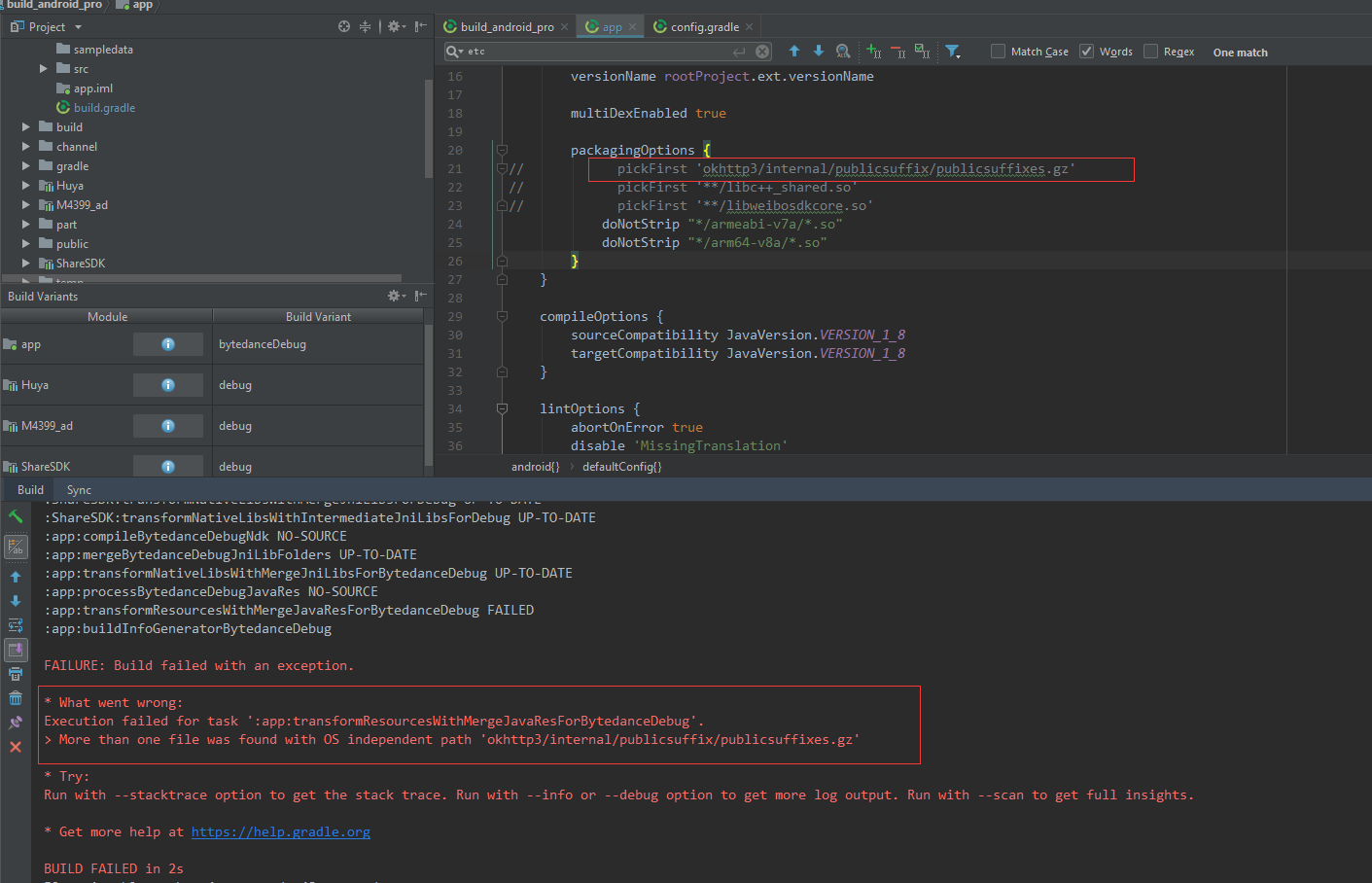Jump to previous search occurrence
The image size is (1372, 883).
794,52
